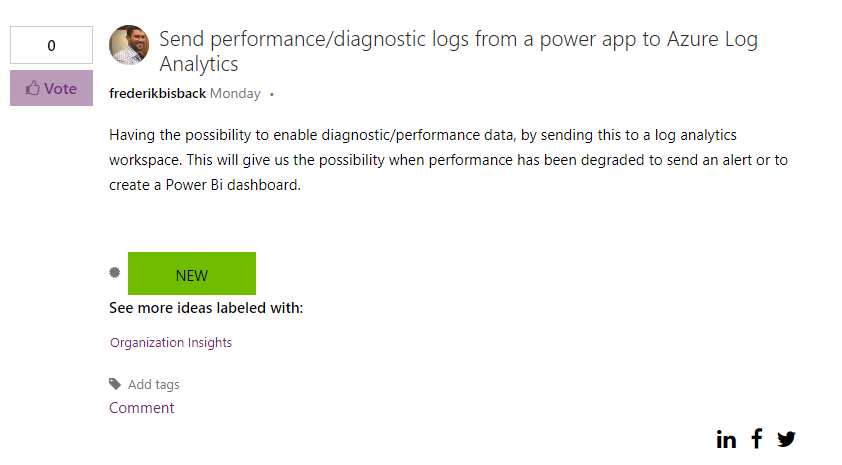Click the small dot after Monday
842x465 pixels.
tap(272, 95)
